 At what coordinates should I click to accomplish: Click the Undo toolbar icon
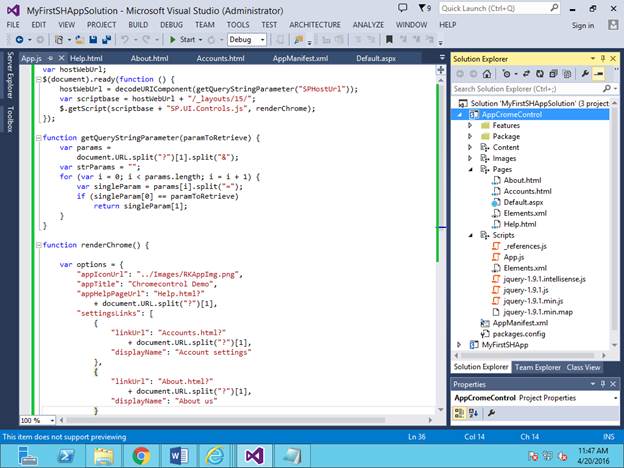tap(125, 40)
